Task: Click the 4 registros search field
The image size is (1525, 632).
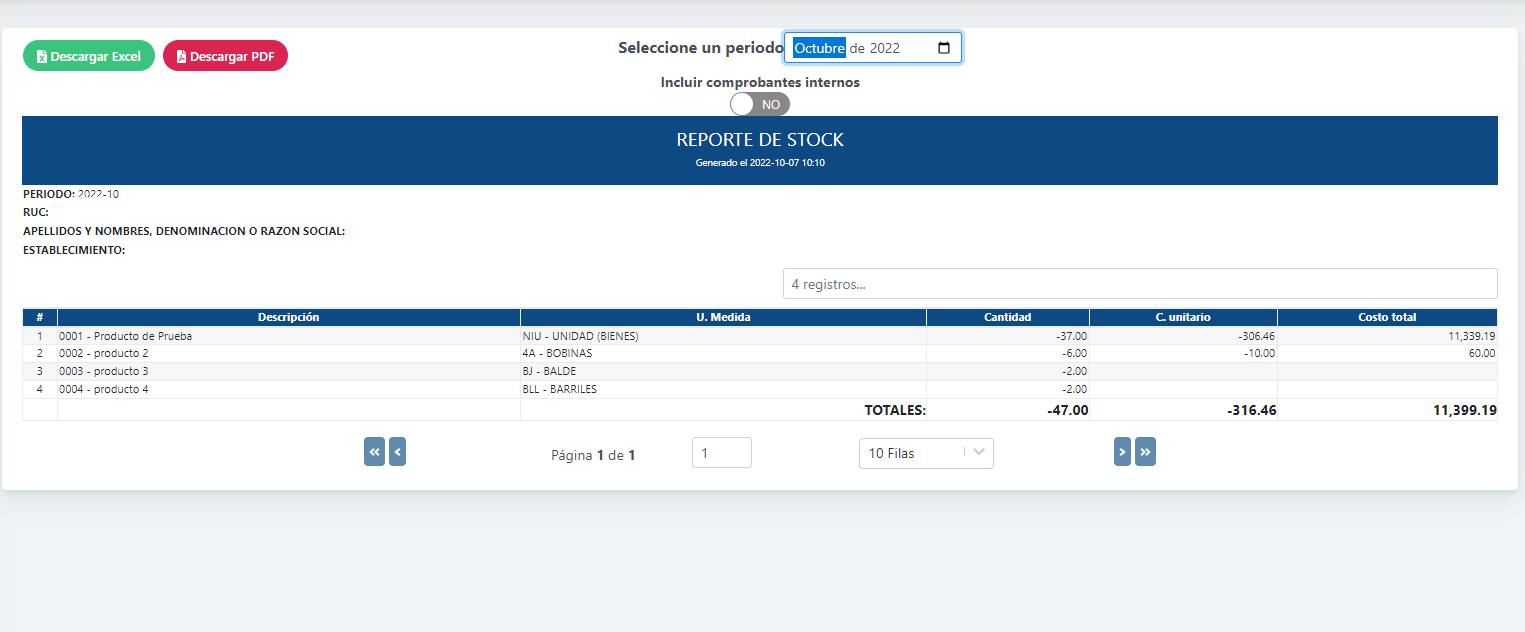Action: tap(1139, 284)
